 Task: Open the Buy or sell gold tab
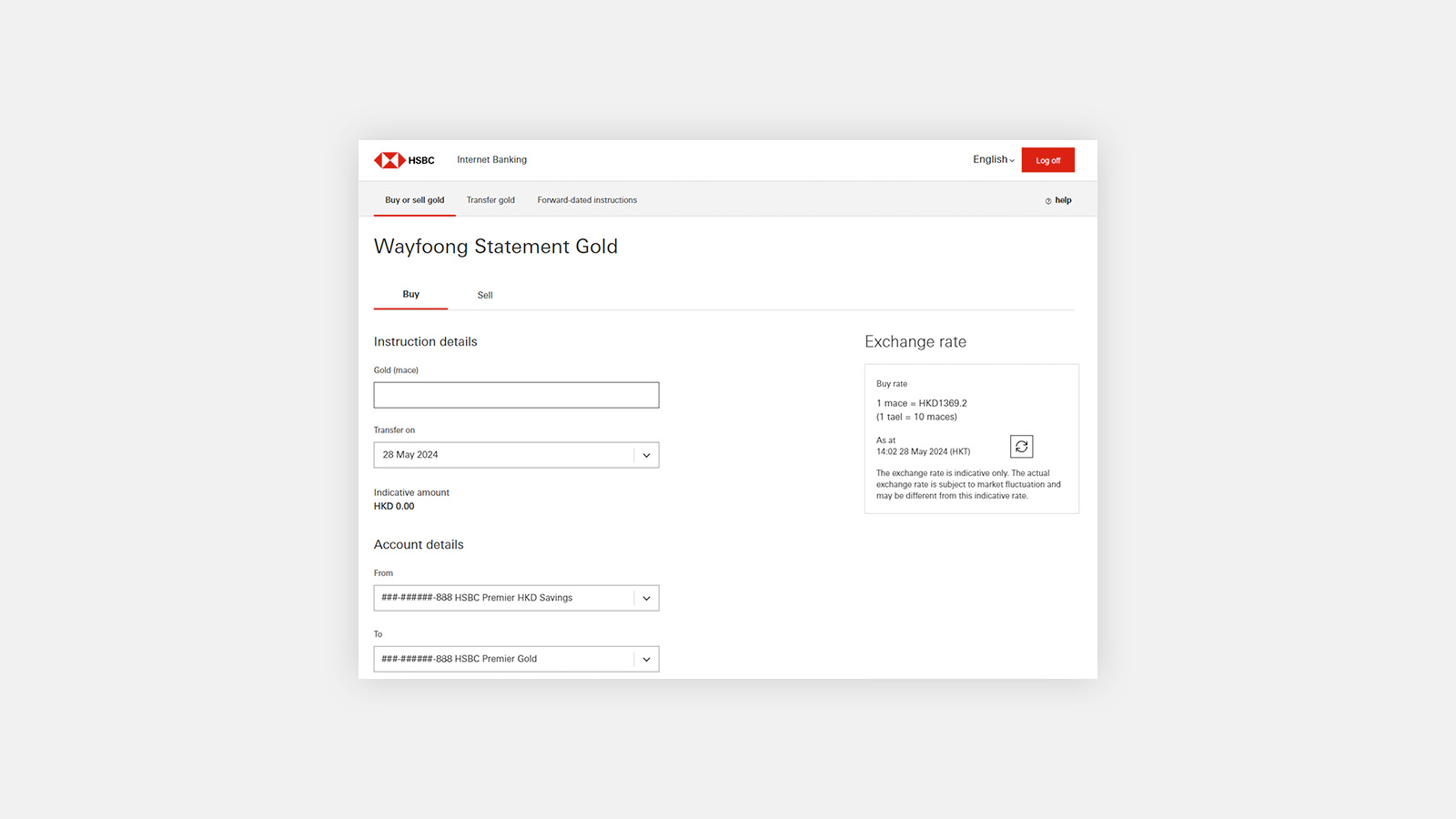tap(414, 200)
